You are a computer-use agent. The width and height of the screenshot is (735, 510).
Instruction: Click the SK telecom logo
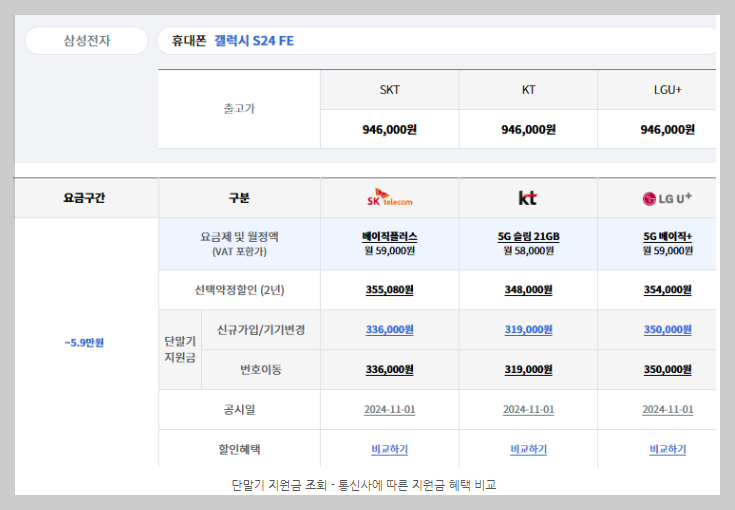click(x=390, y=198)
